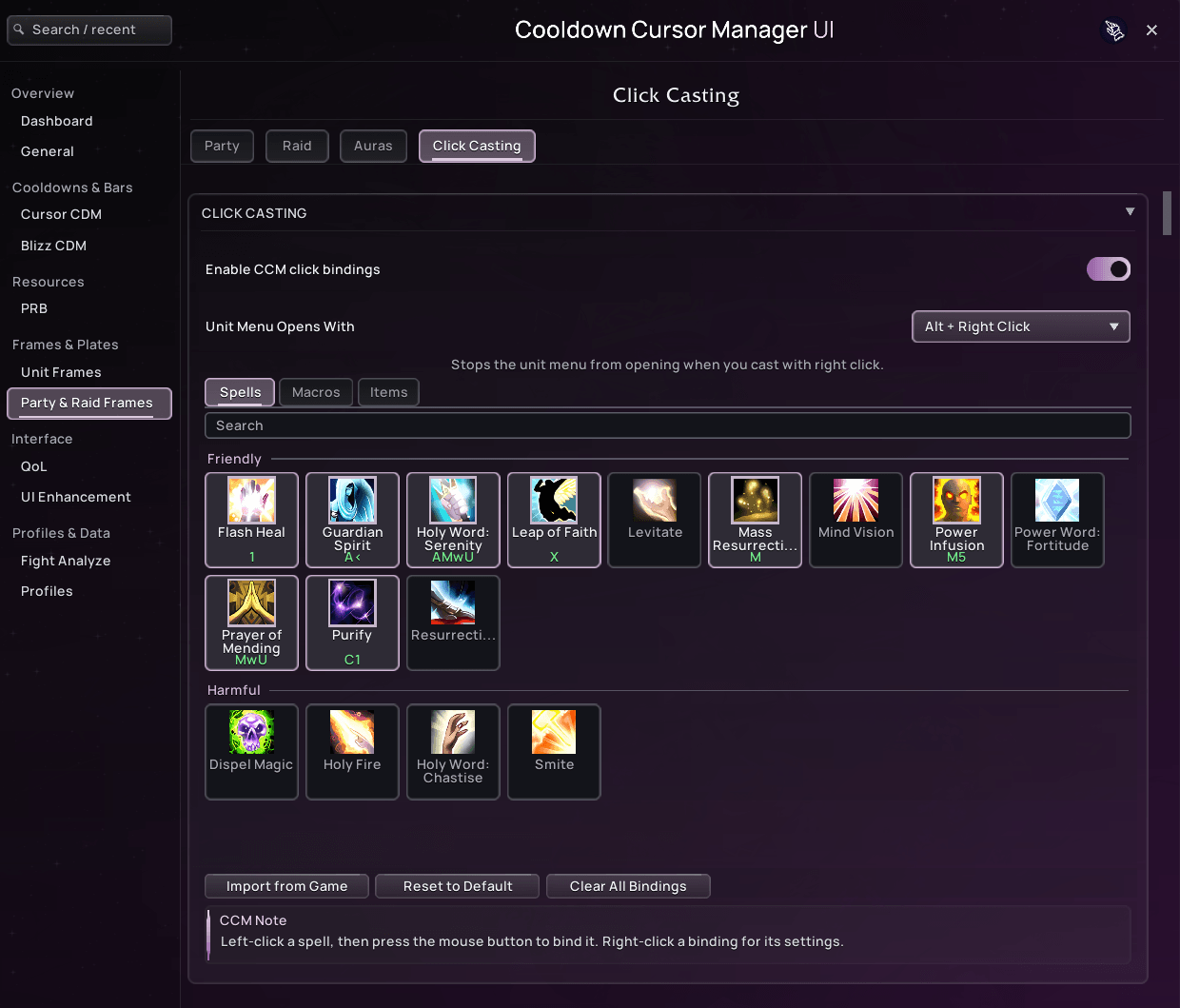Viewport: 1180px width, 1008px height.
Task: Switch to the Auras tab
Action: (x=373, y=146)
